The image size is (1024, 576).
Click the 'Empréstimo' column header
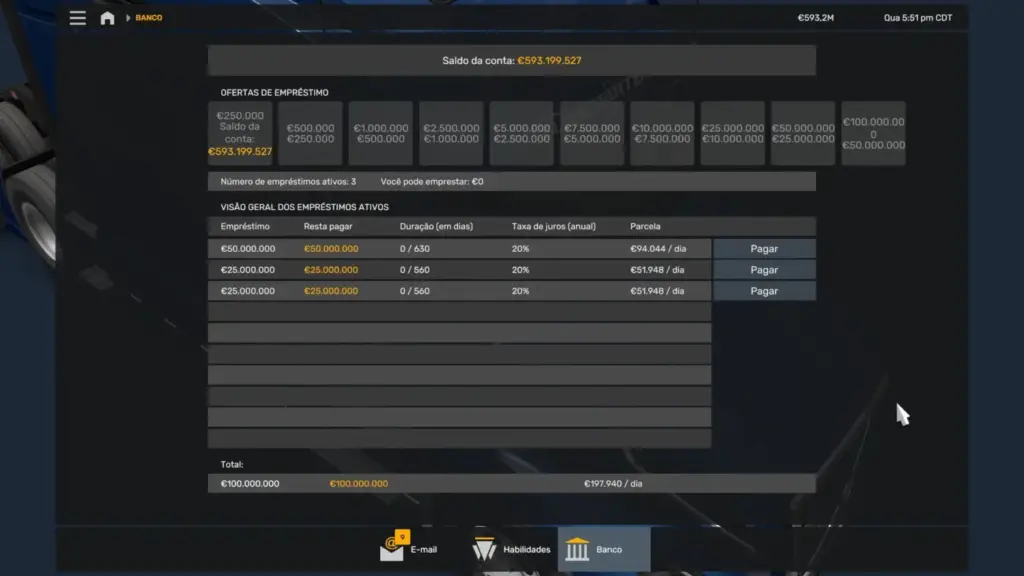(x=245, y=227)
